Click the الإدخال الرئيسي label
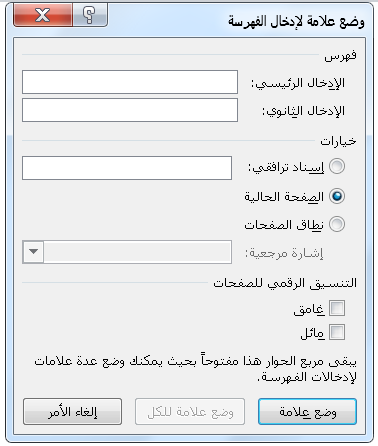 (x=298, y=83)
